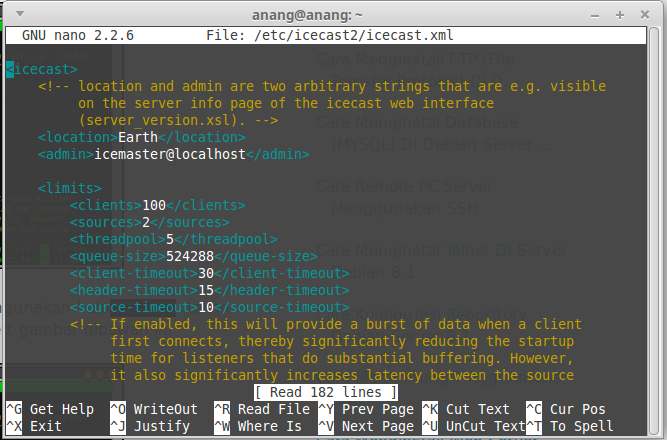667x440 pixels.
Task: Minimize the anang@anang terminal window
Action: [595, 15]
